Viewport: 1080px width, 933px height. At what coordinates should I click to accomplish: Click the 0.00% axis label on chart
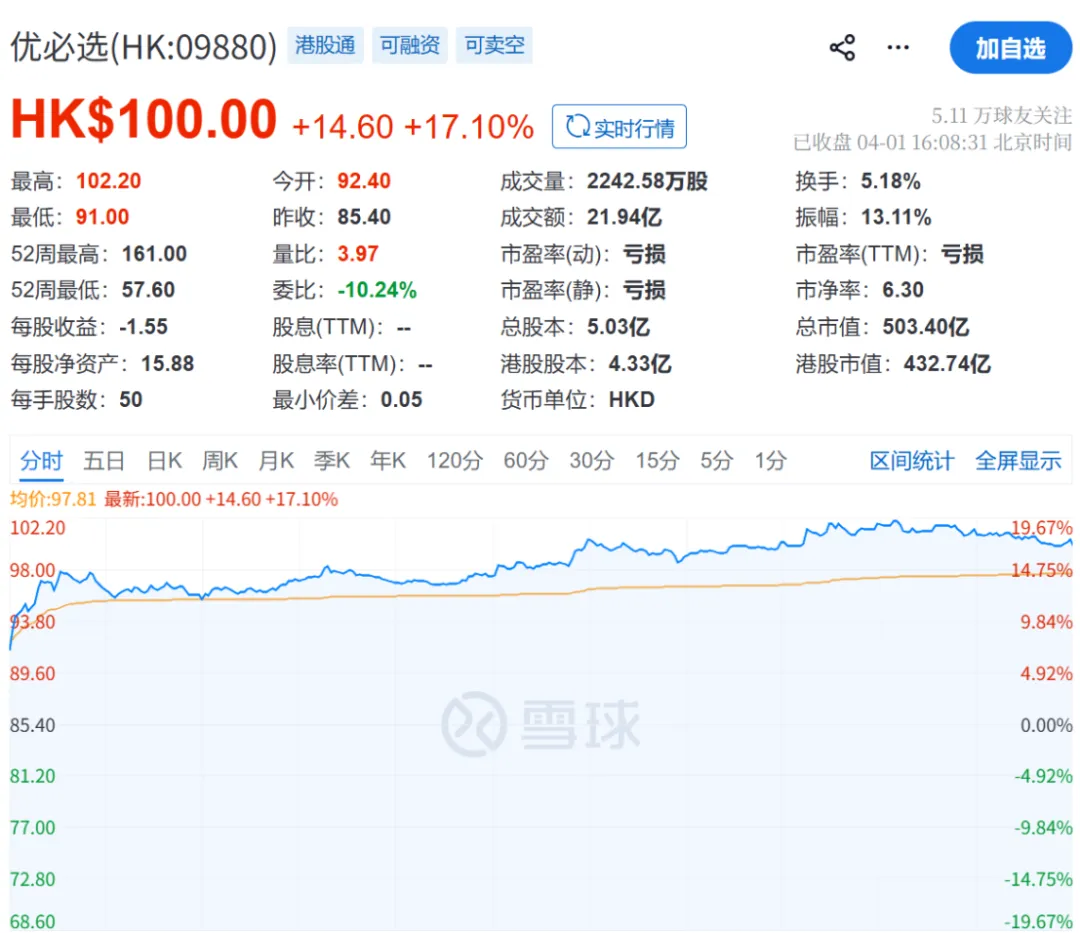[x=1046, y=724]
